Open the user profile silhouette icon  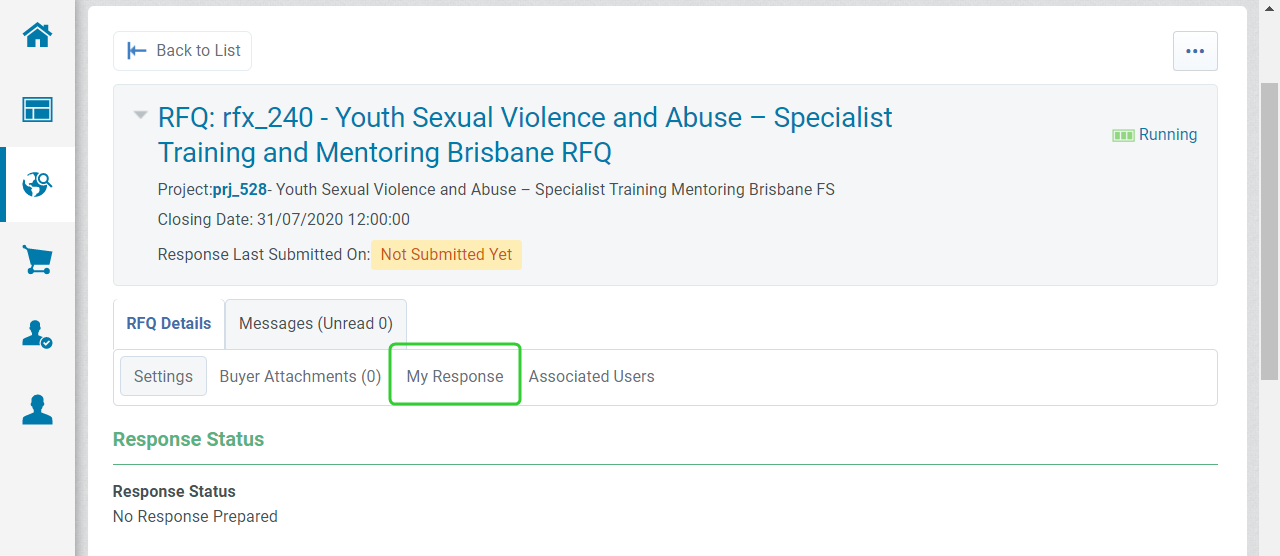tap(37, 410)
